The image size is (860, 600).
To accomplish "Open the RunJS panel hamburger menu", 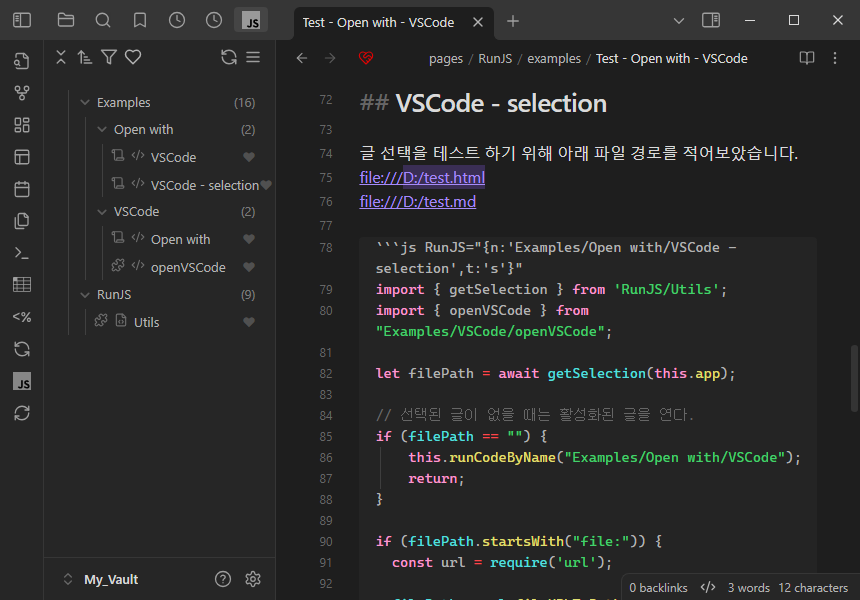I will click(253, 57).
